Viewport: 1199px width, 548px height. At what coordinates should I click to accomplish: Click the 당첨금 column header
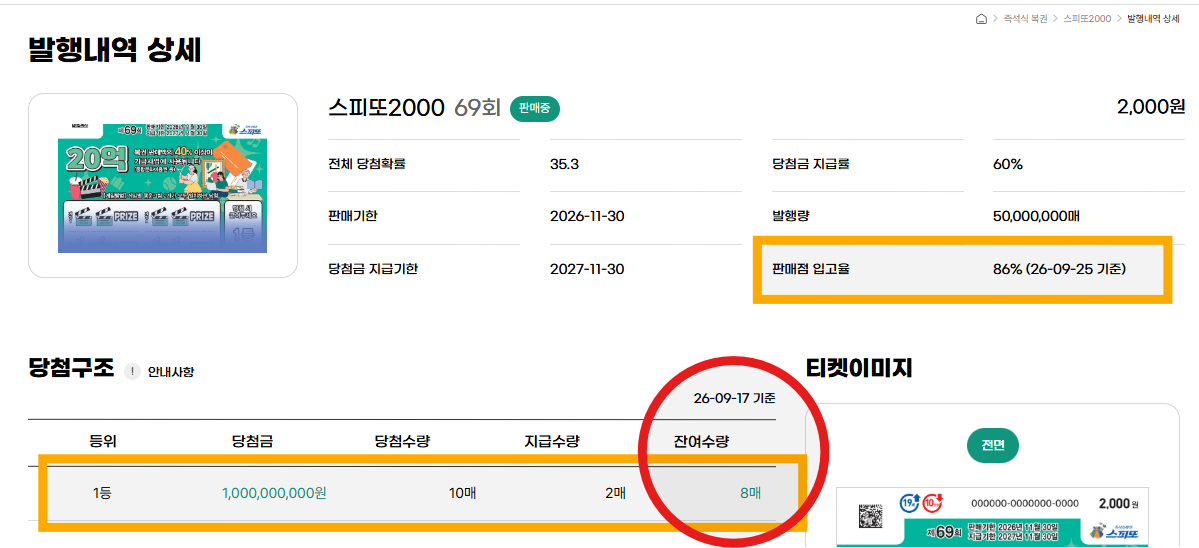(x=253, y=441)
